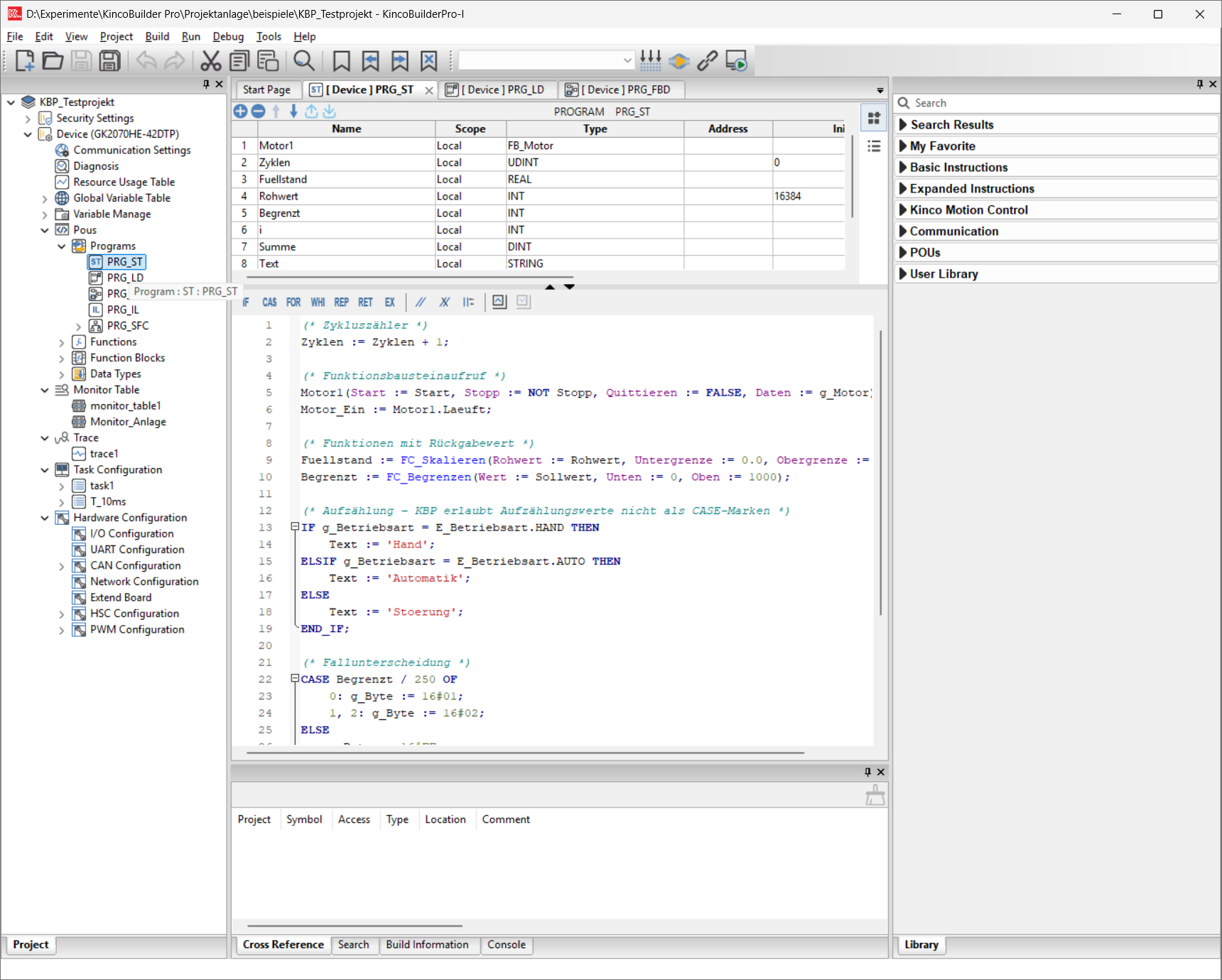1222x980 pixels.
Task: Collapse the CASE block on line 22
Action: click(x=295, y=679)
